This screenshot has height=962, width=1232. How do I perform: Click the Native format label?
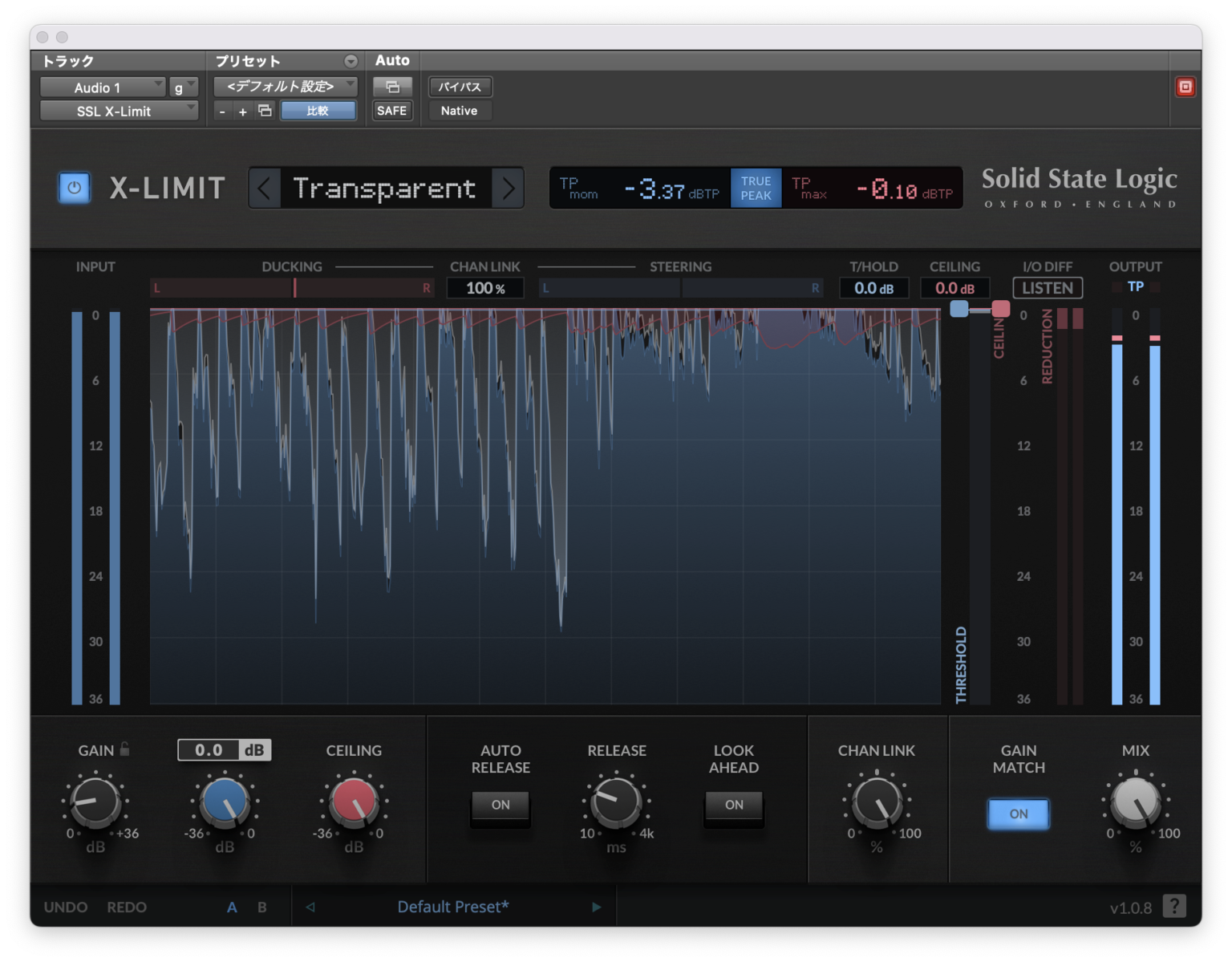click(x=459, y=111)
